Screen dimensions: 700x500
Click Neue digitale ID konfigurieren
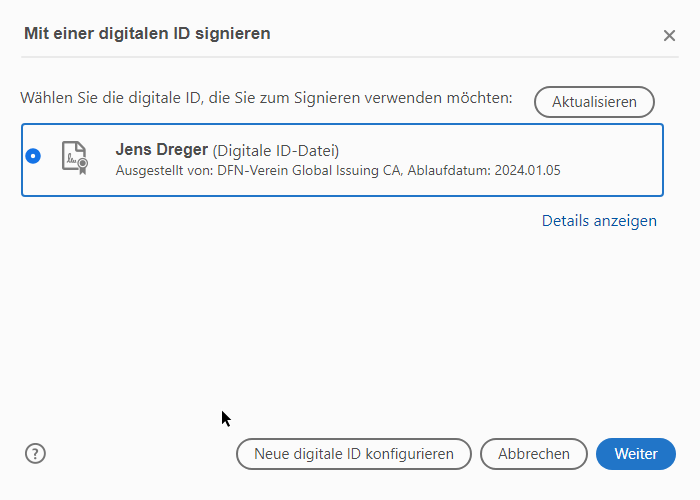[x=354, y=454]
